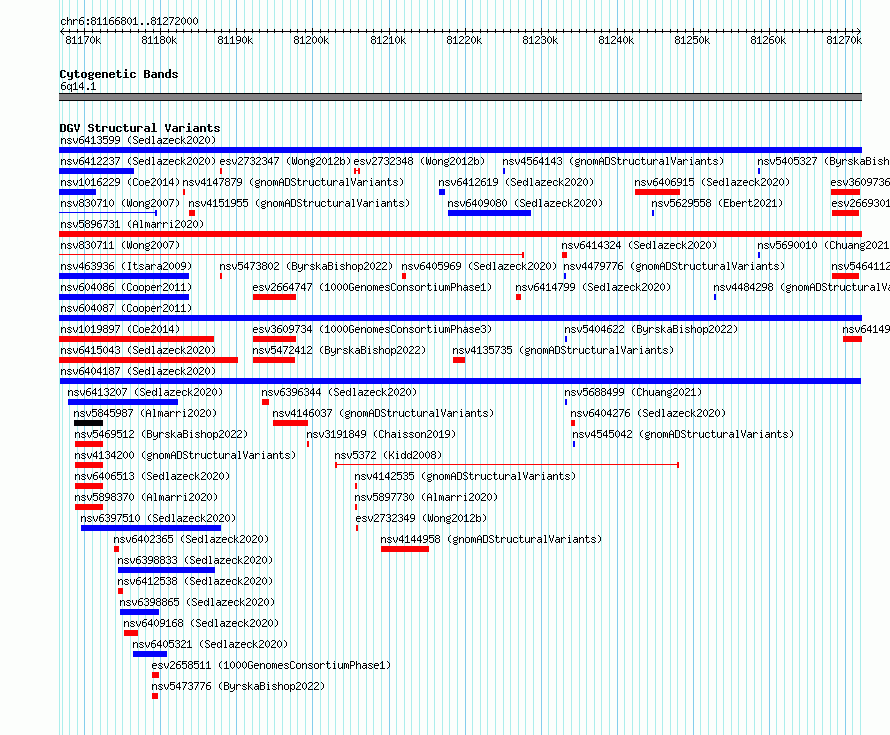Click nsv5372 (Kidd2008) label
This screenshot has height=735, width=890.
[x=388, y=455]
